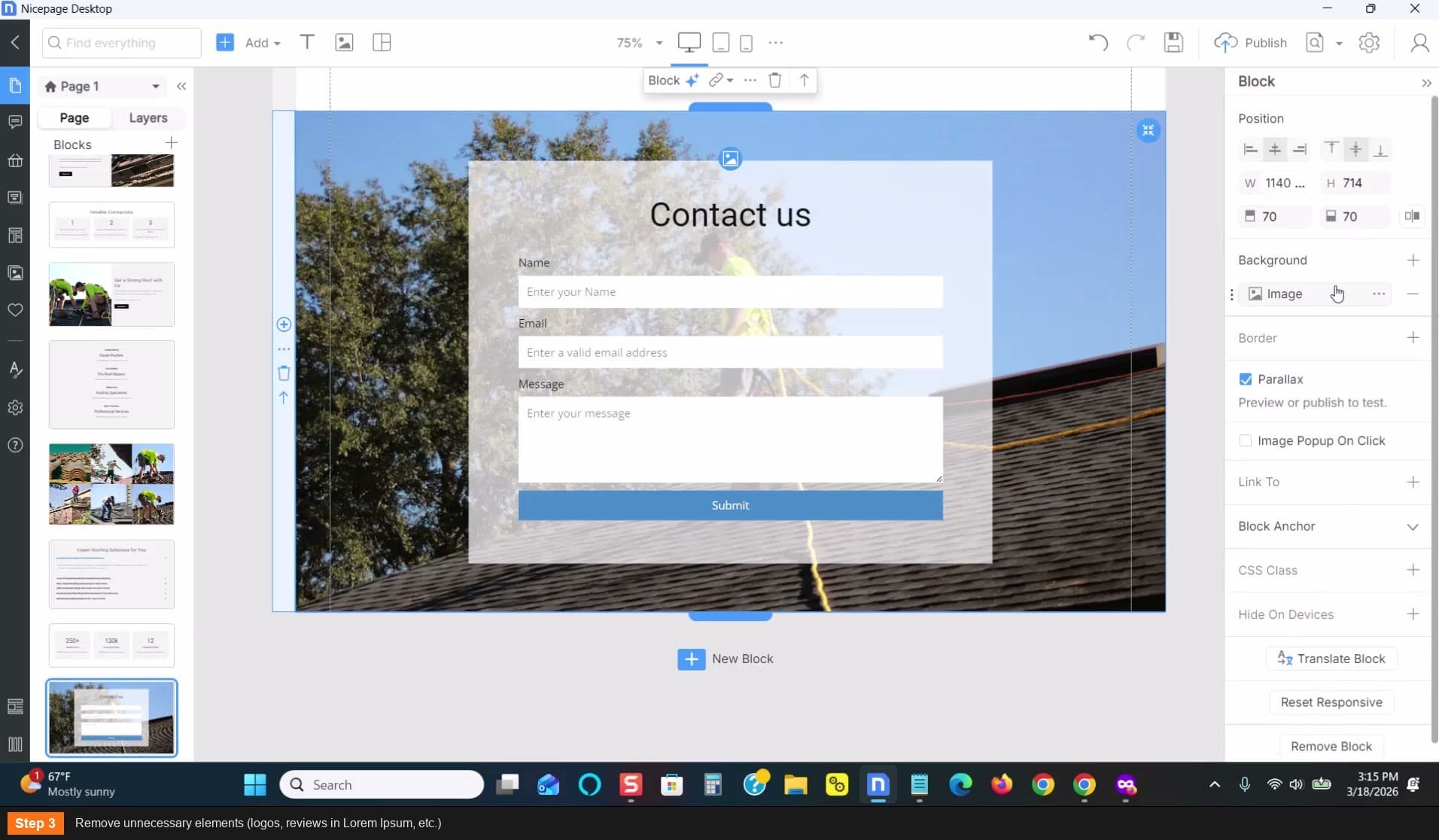Select the Text tool in top toolbar

(307, 42)
